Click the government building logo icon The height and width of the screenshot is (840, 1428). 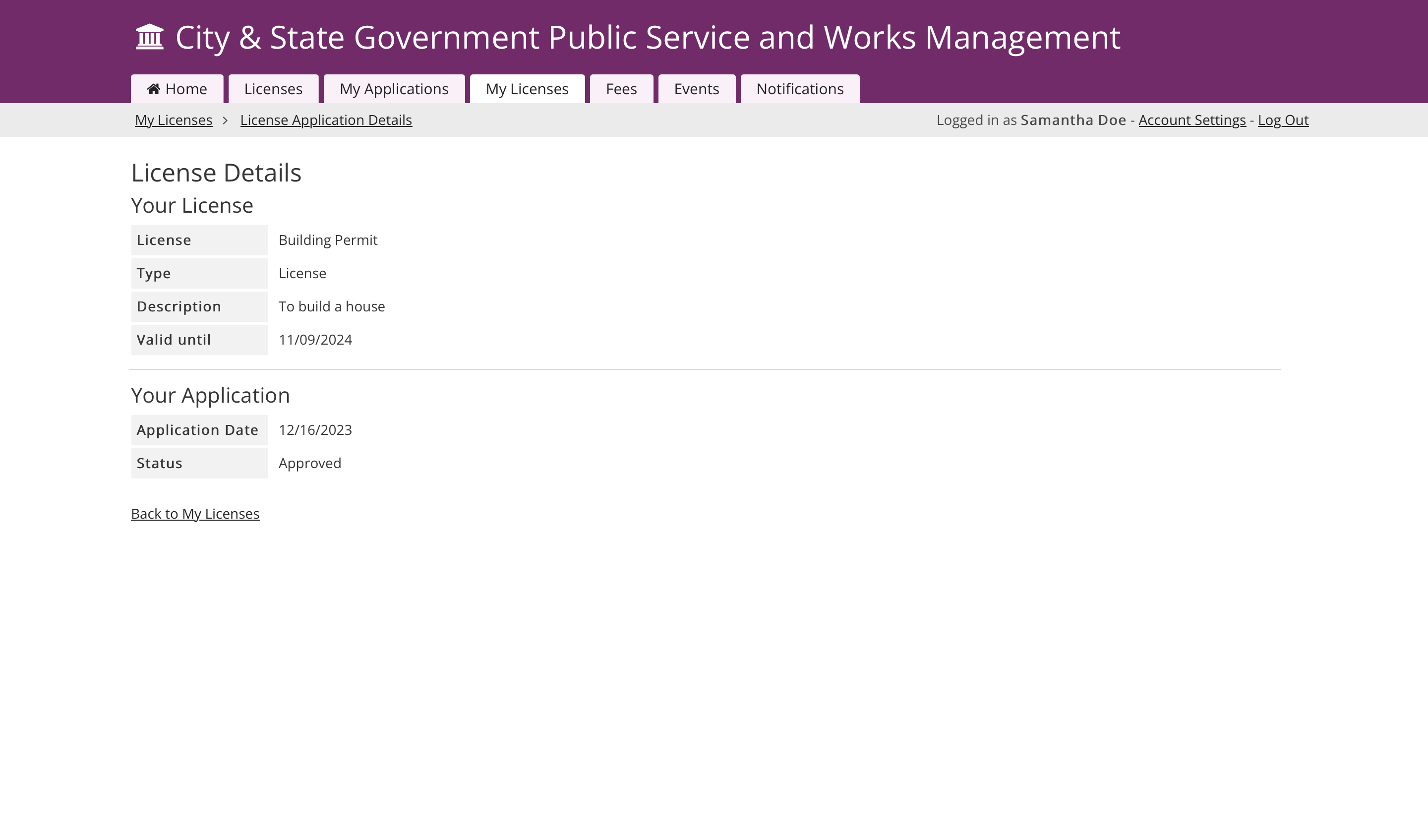[150, 37]
